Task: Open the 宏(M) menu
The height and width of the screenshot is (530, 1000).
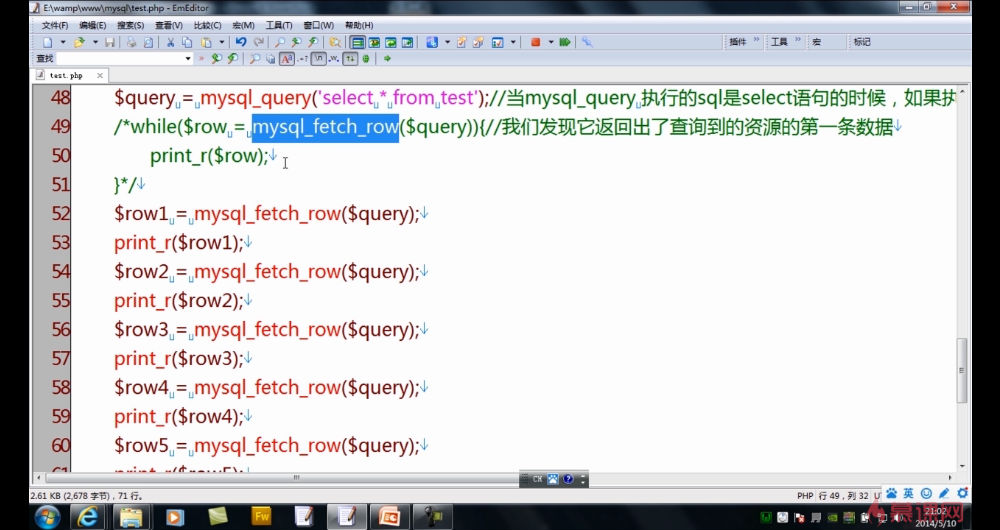Action: pos(243,26)
